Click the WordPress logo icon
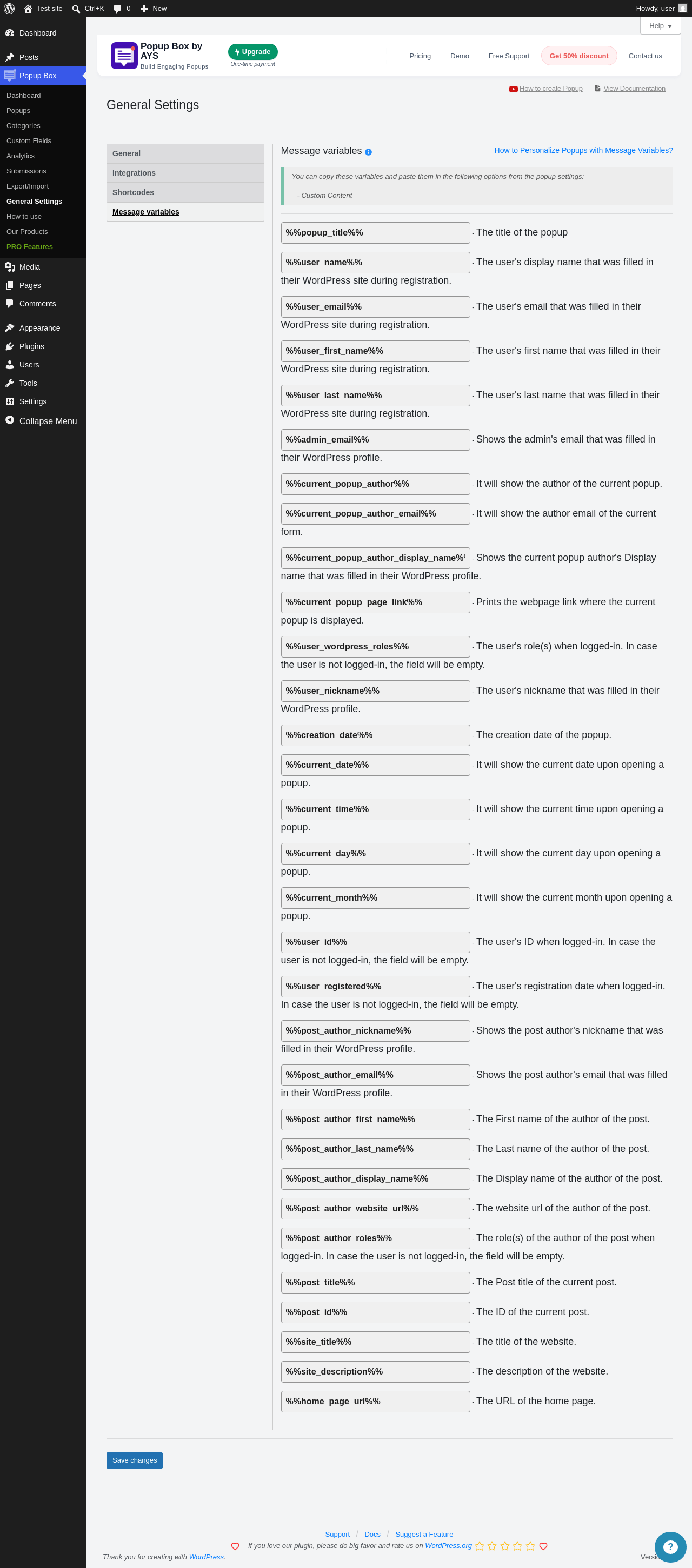The height and width of the screenshot is (1568, 692). click(9, 9)
